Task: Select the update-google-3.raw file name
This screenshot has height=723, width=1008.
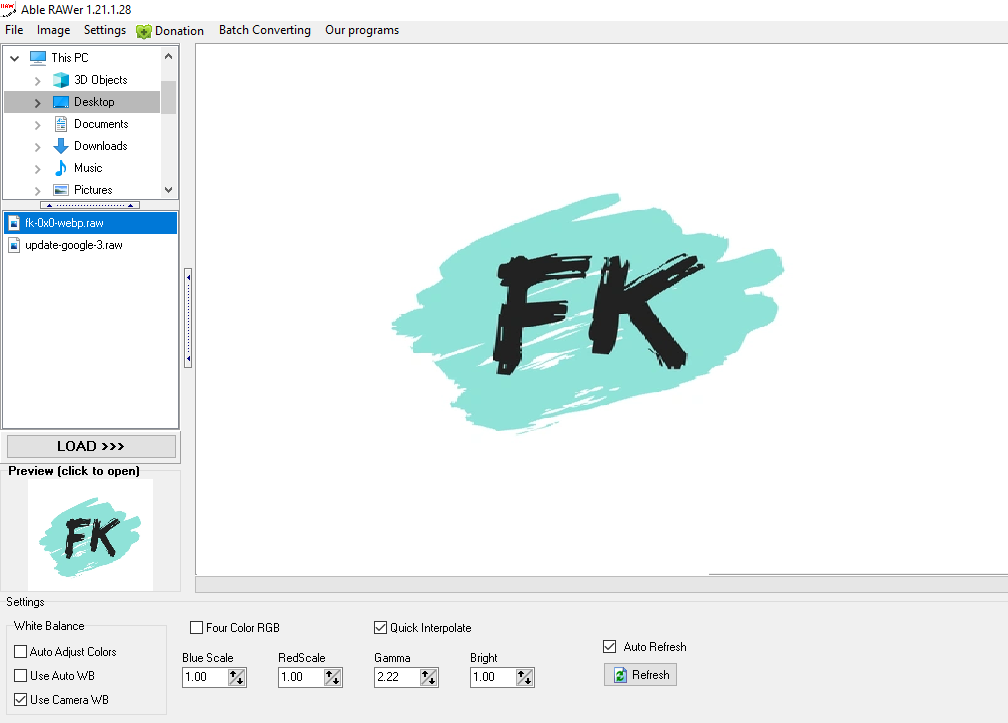Action: [x=74, y=245]
